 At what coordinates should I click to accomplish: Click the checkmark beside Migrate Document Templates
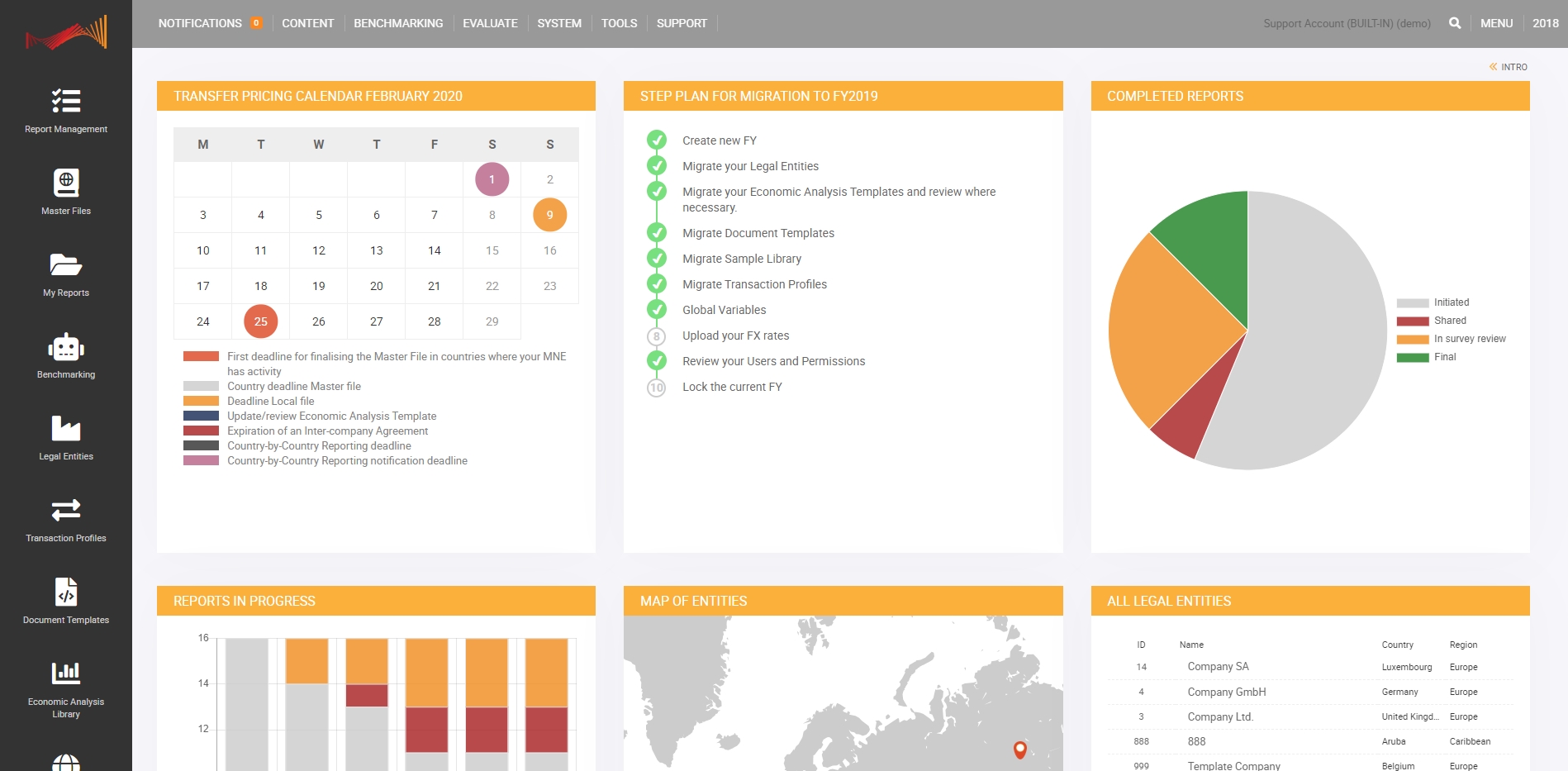click(x=657, y=232)
